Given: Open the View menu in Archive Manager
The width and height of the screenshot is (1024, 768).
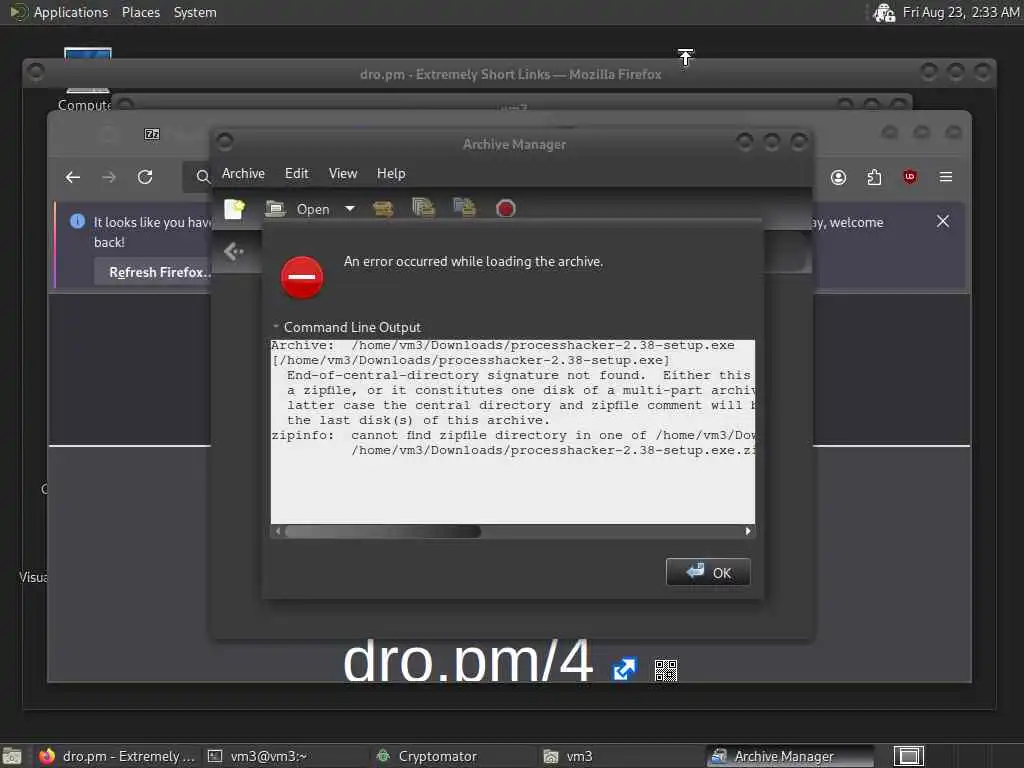Looking at the screenshot, I should tap(343, 173).
